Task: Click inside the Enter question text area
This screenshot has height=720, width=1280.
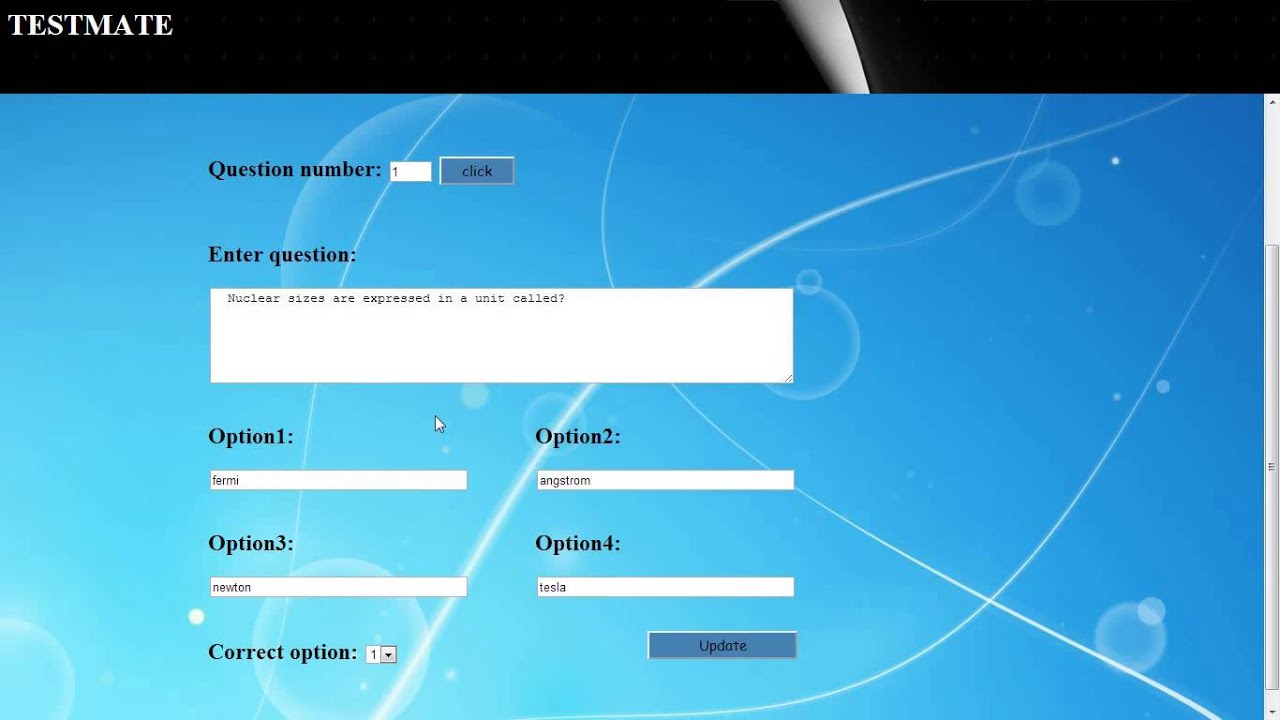Action: pos(501,336)
